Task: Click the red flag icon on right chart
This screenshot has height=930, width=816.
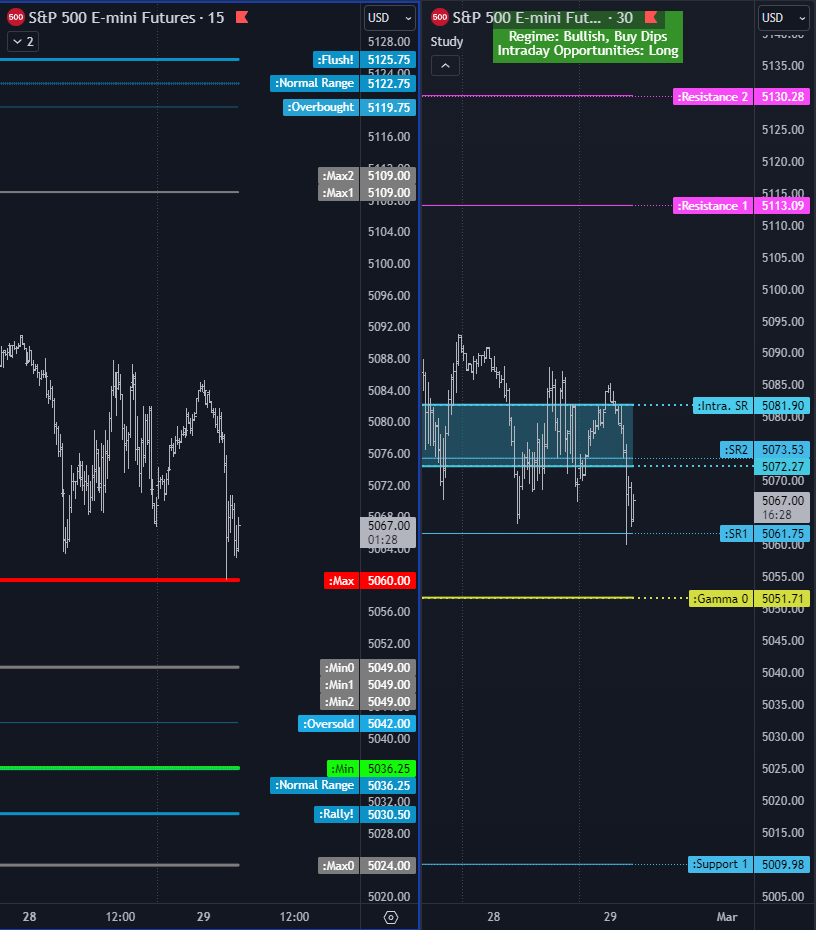Action: pyautogui.click(x=651, y=17)
